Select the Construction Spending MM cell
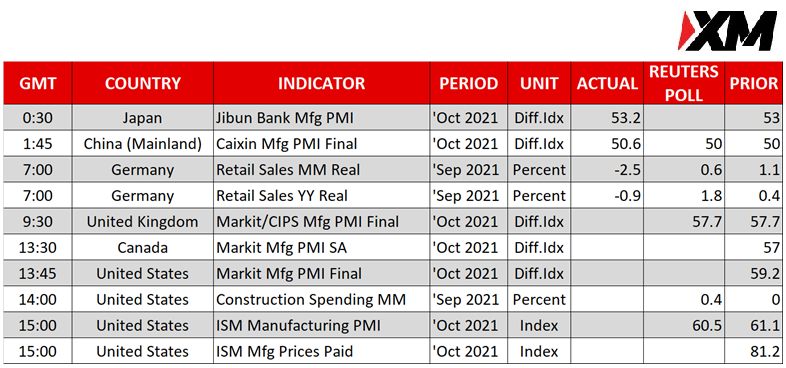 (x=321, y=300)
